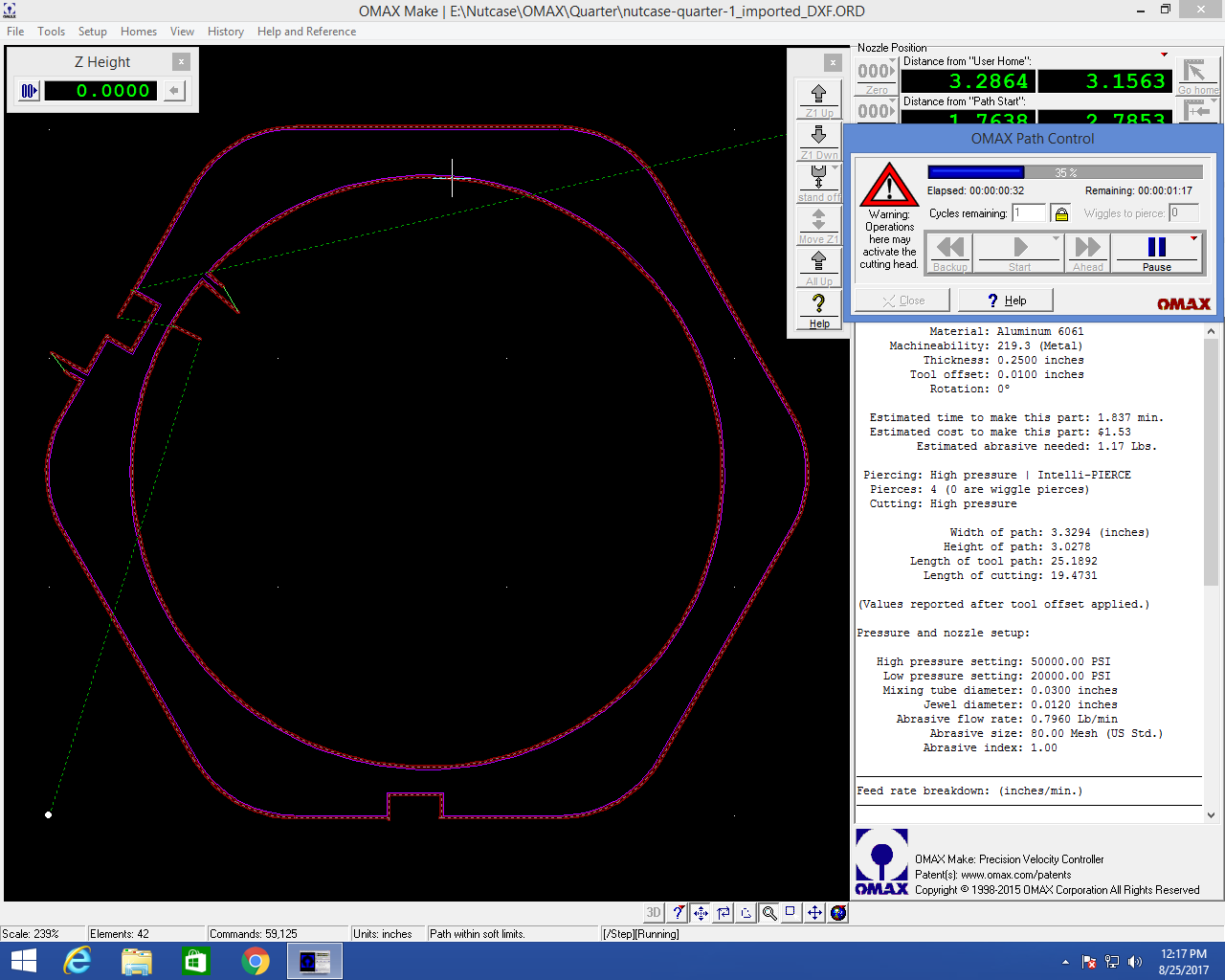Open the File menu
Screen dimensions: 1225x980
[x=15, y=32]
